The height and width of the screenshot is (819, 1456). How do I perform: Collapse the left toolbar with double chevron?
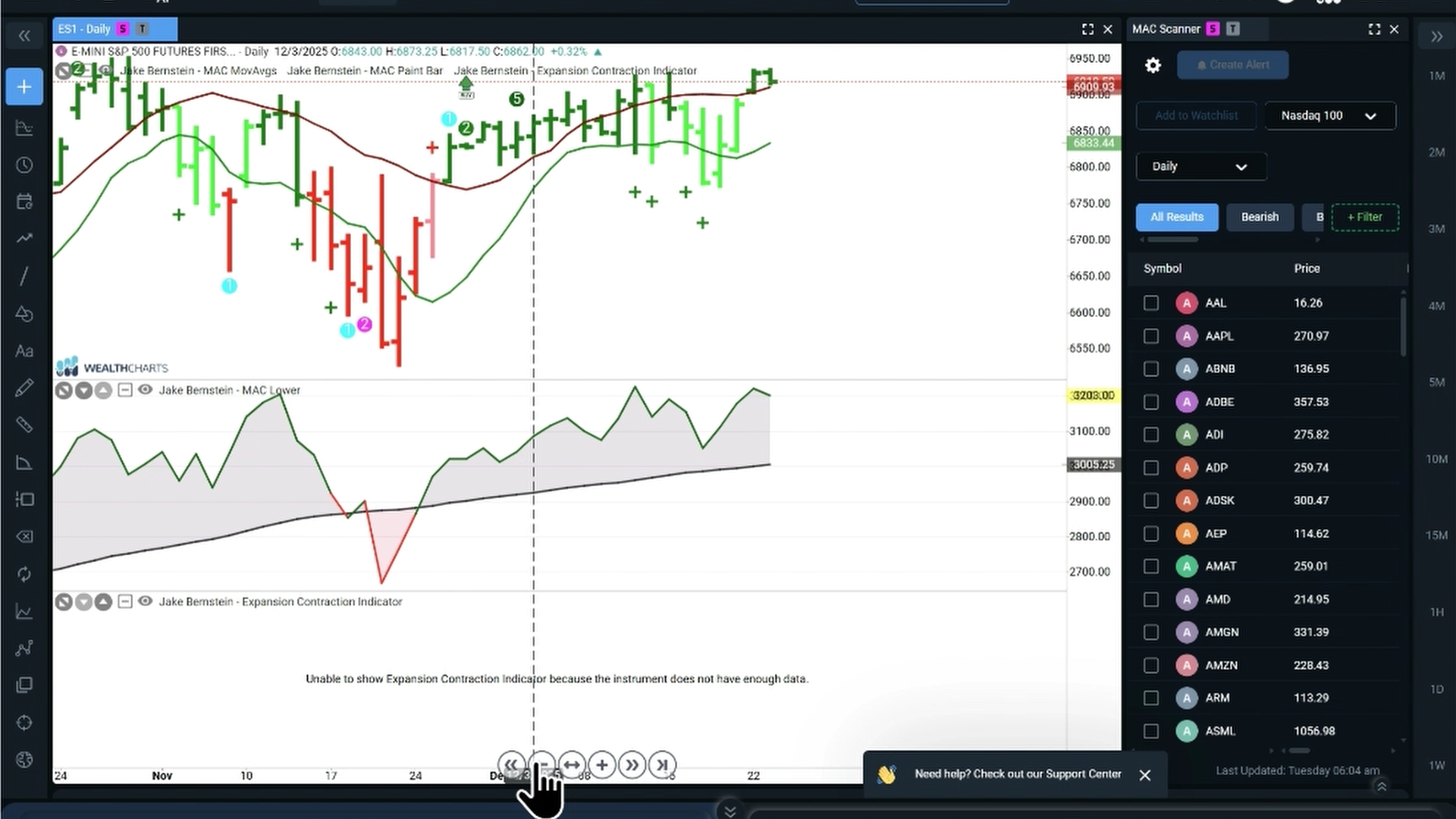24,36
